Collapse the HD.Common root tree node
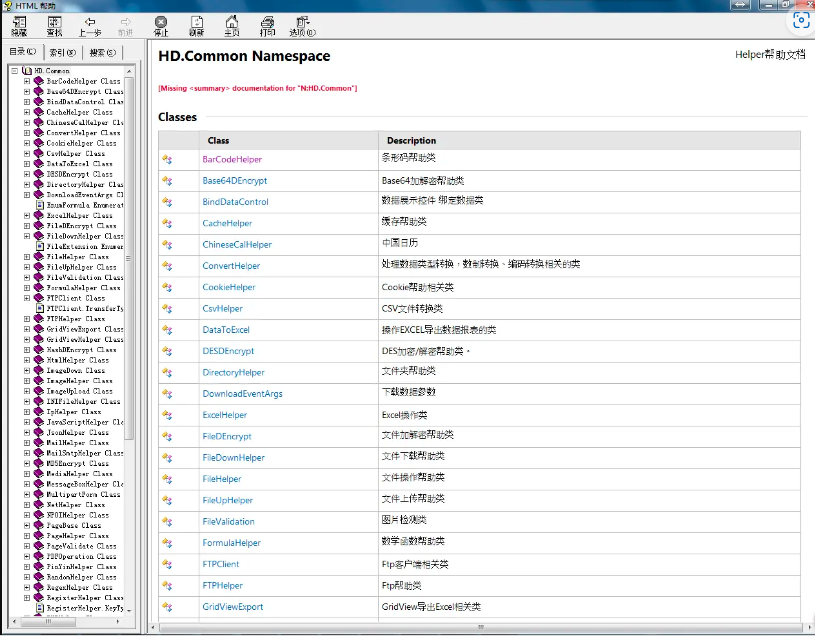This screenshot has height=636, width=815. coord(15,71)
